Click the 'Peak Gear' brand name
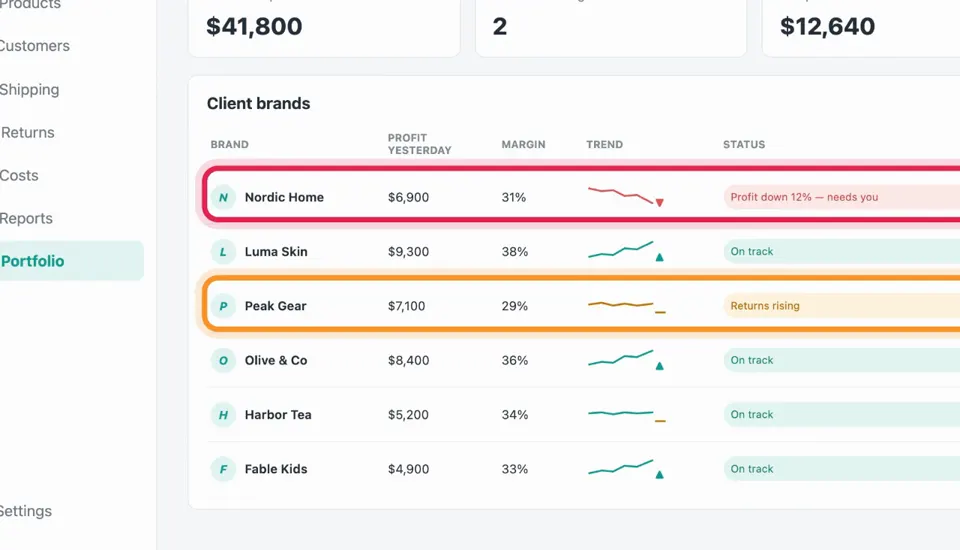 276,306
